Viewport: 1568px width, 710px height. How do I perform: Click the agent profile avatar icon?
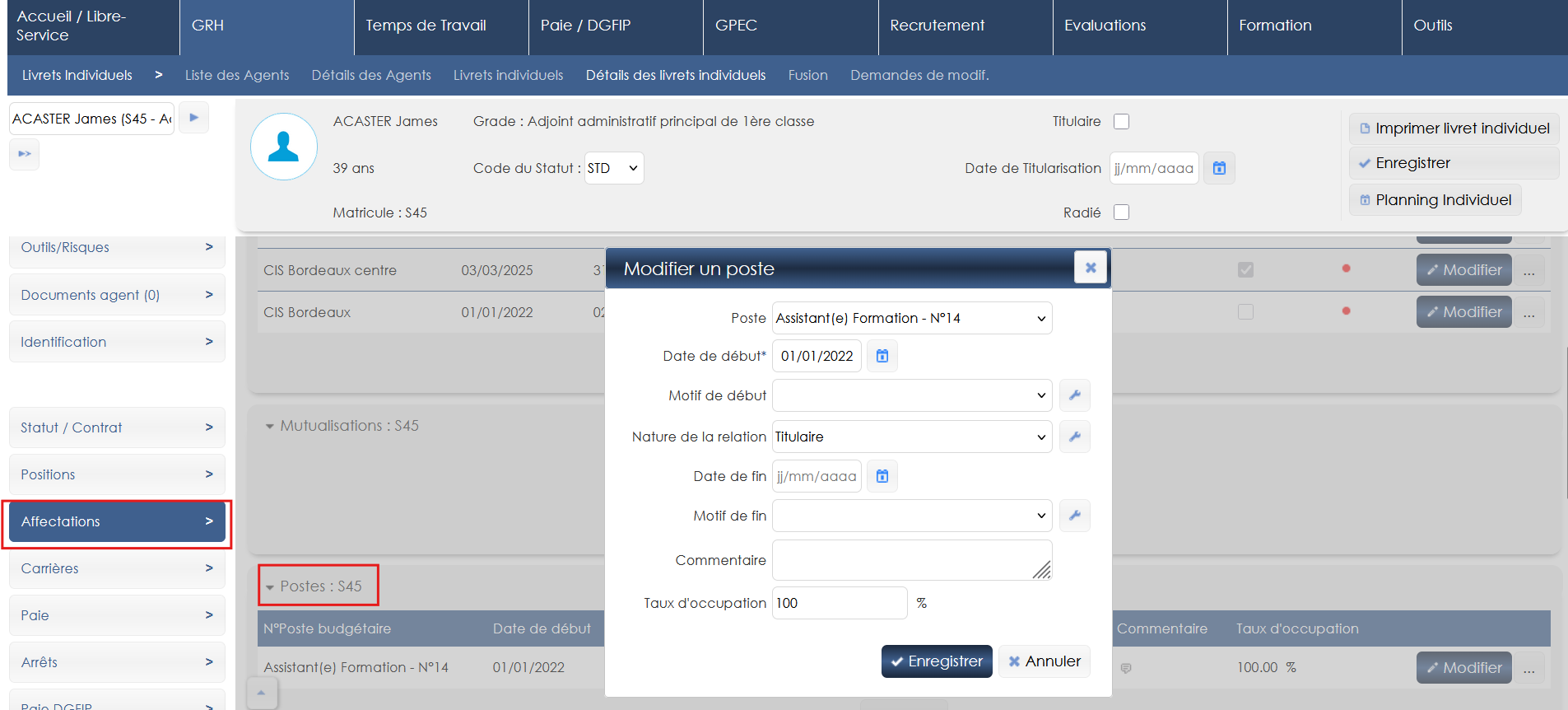click(284, 147)
